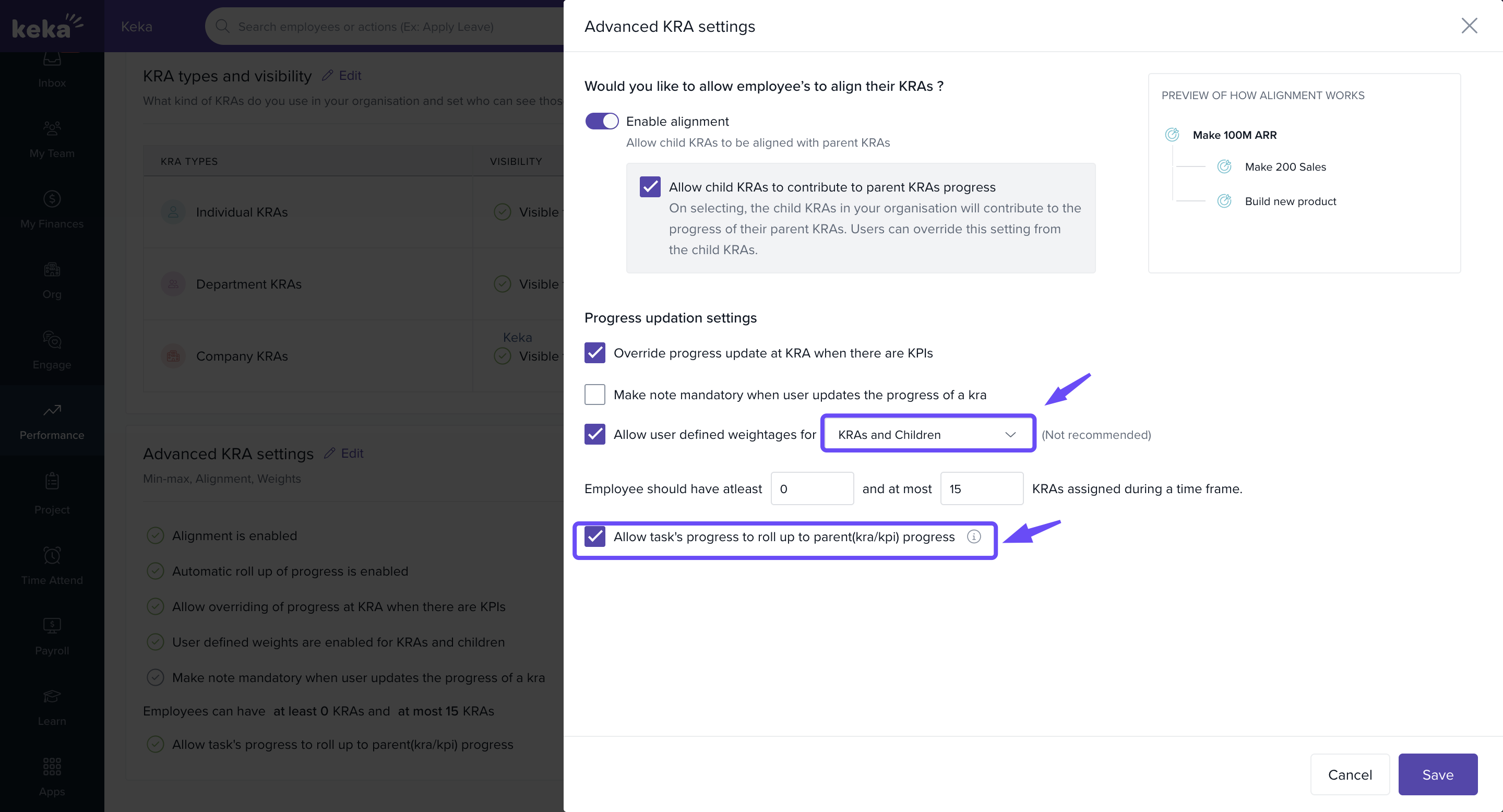The image size is (1503, 812).
Task: Open My Finances from the sidebar
Action: pos(52,209)
